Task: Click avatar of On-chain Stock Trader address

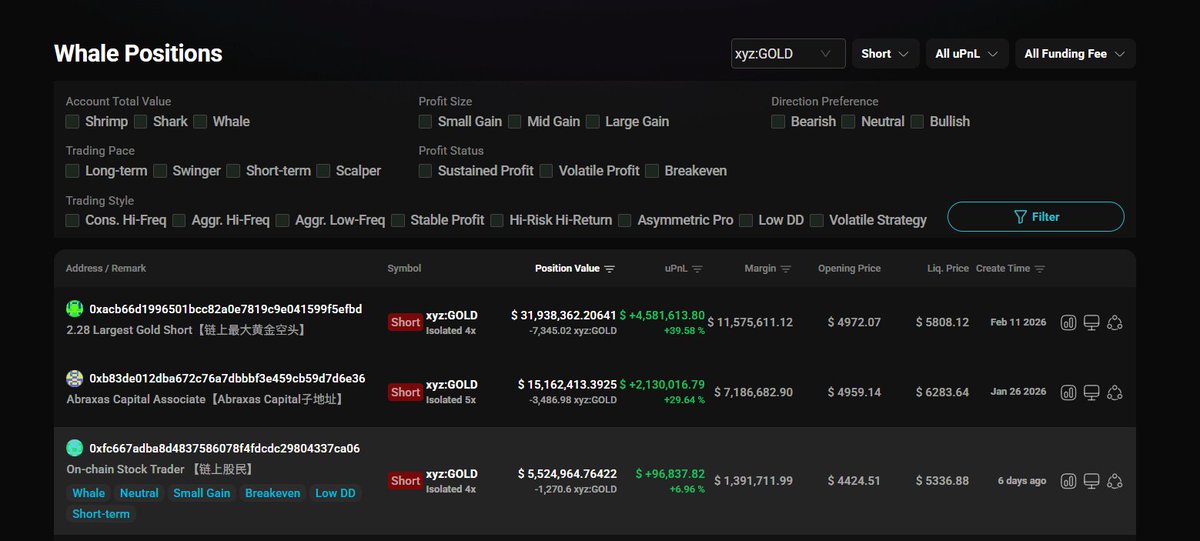Action: (x=74, y=448)
